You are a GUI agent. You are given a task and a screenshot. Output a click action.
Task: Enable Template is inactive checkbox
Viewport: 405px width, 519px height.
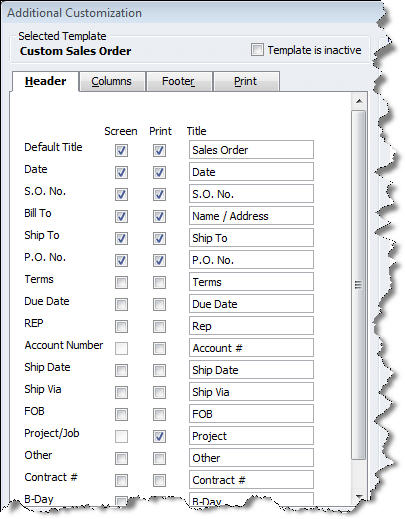tap(257, 50)
